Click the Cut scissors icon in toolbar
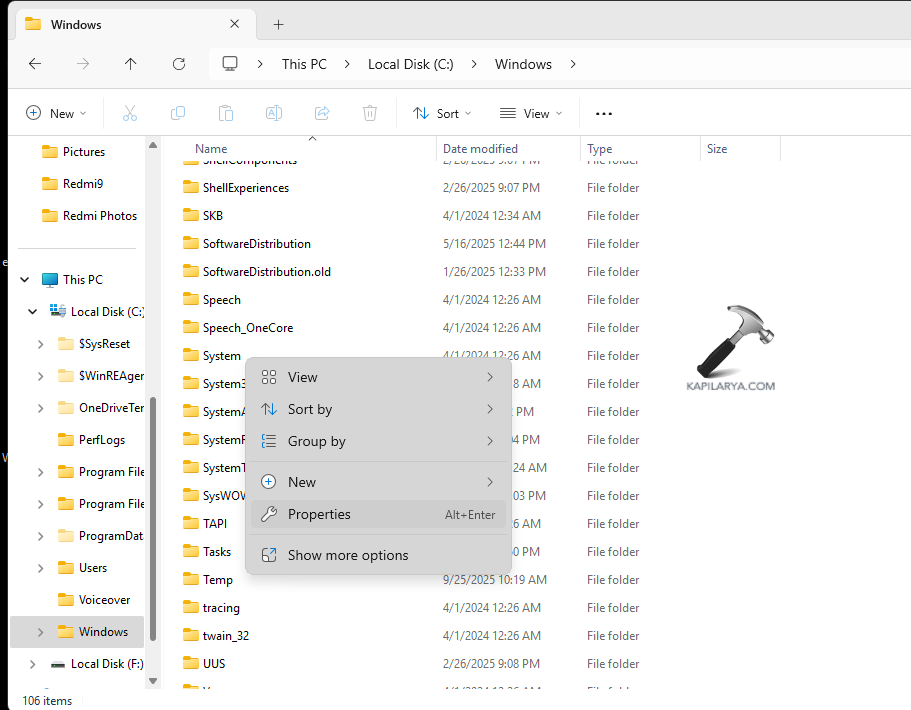The height and width of the screenshot is (710, 911). (x=129, y=114)
